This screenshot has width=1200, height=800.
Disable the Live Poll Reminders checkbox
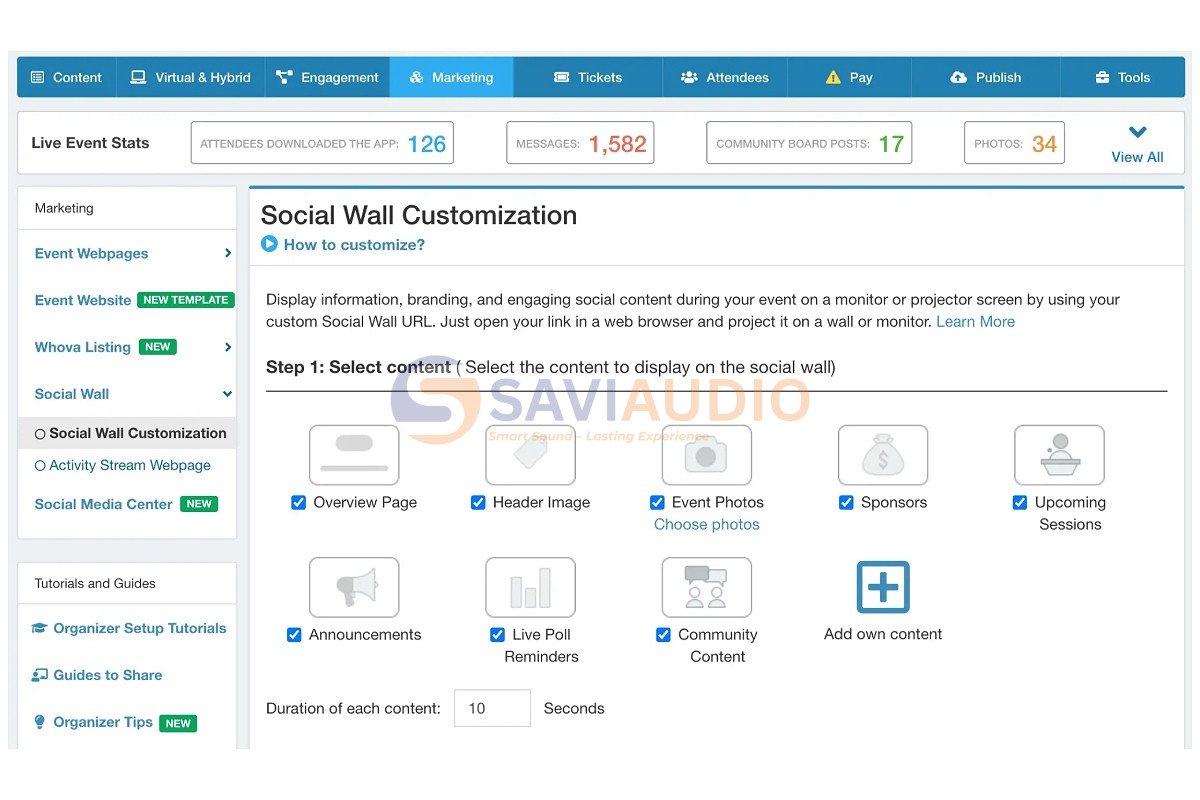point(497,635)
